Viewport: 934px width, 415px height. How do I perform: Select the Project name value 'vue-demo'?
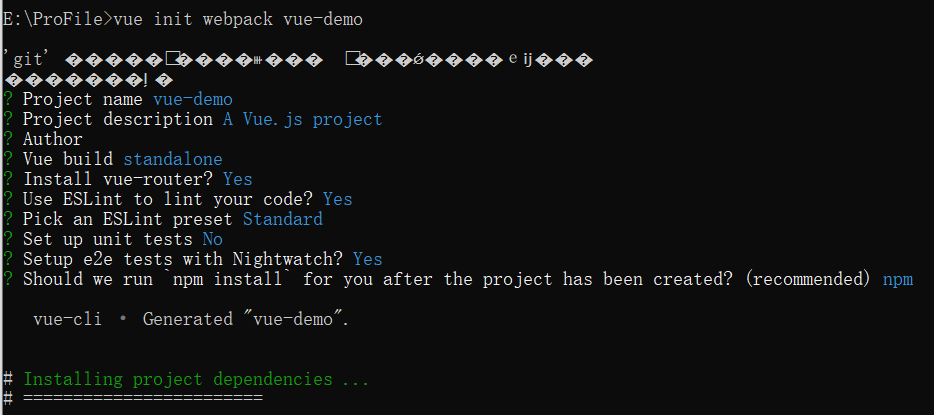click(192, 99)
